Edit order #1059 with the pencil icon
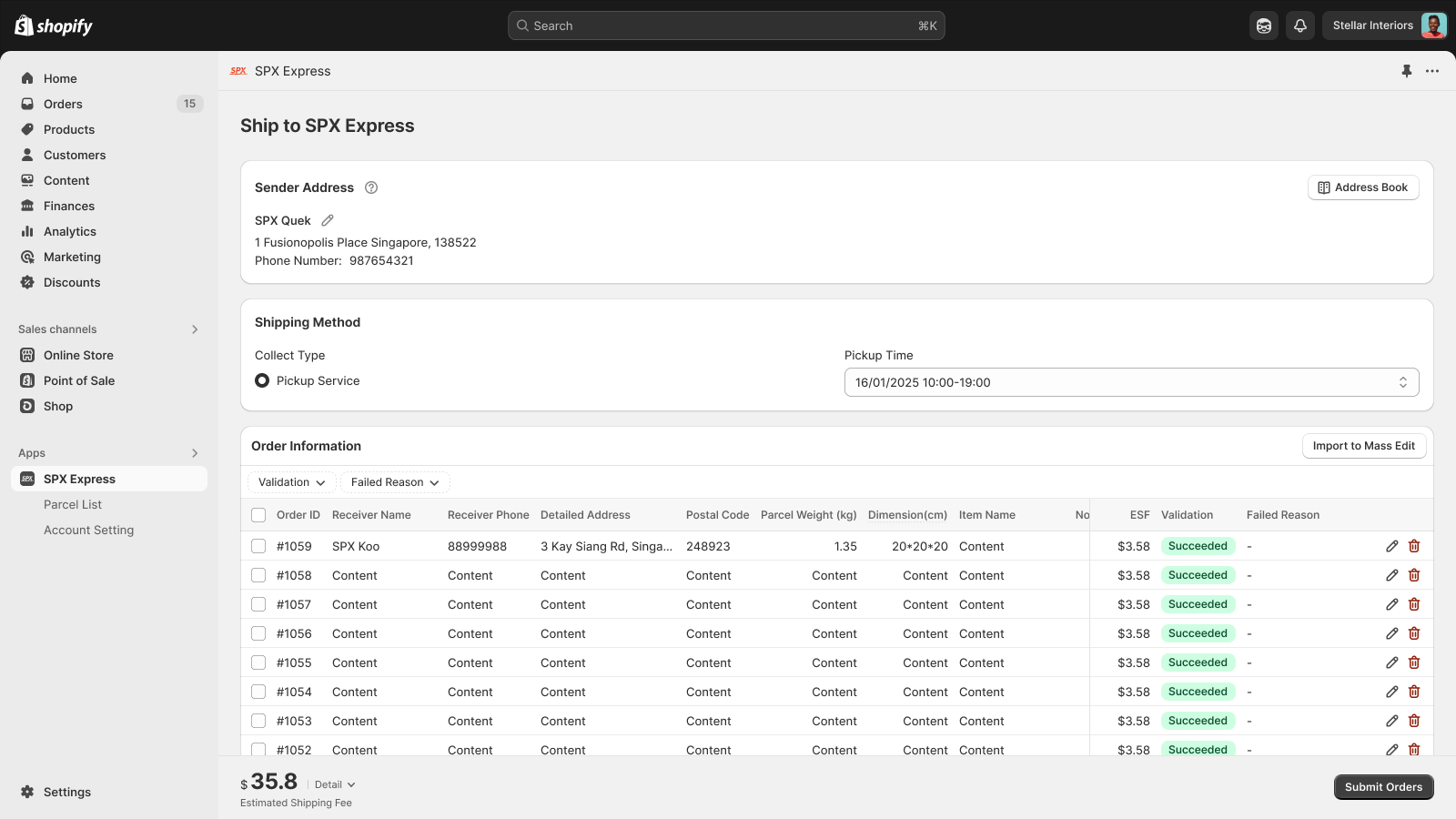Viewport: 1456px width, 819px height. [x=1391, y=546]
